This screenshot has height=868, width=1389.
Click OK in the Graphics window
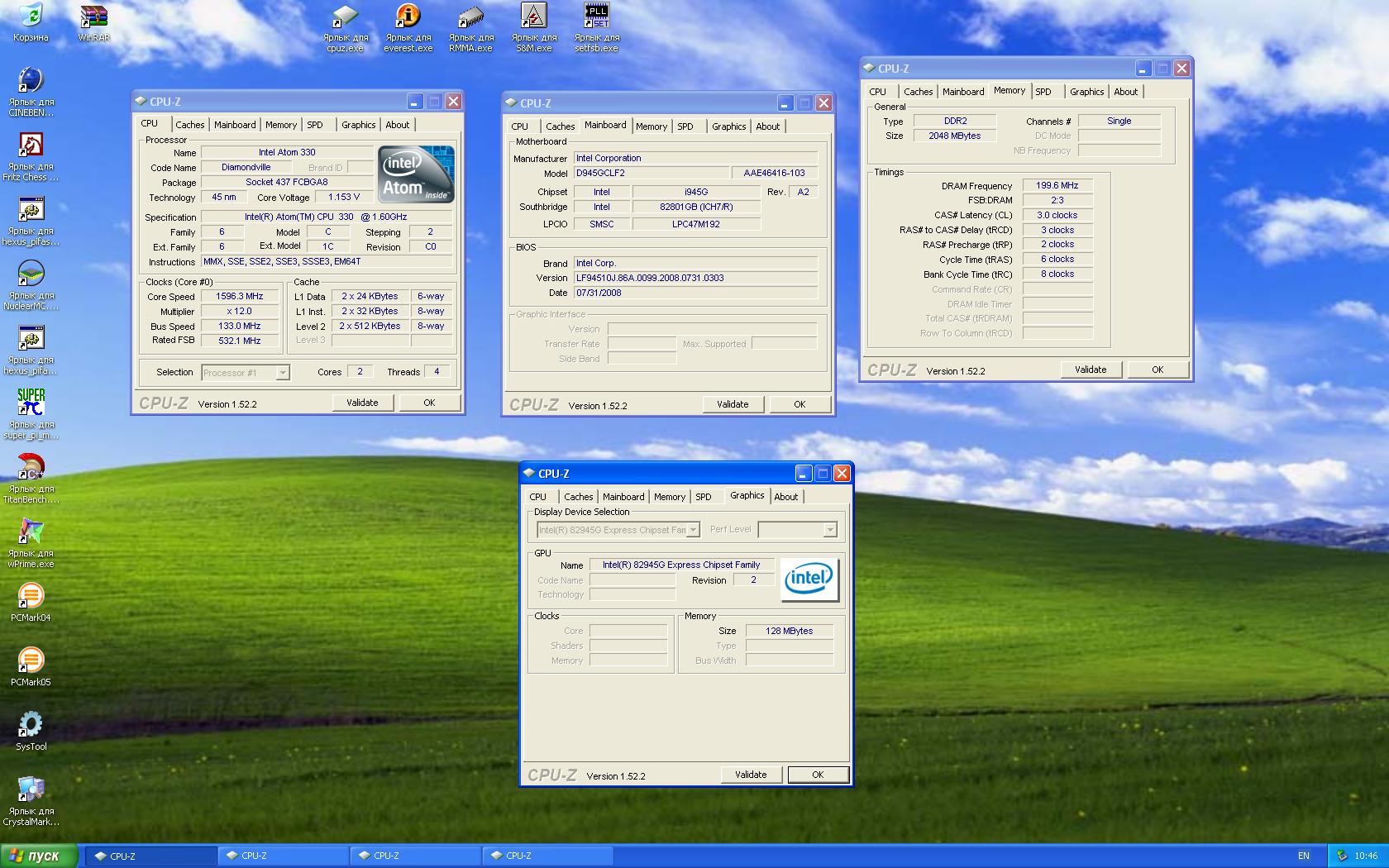click(x=818, y=775)
